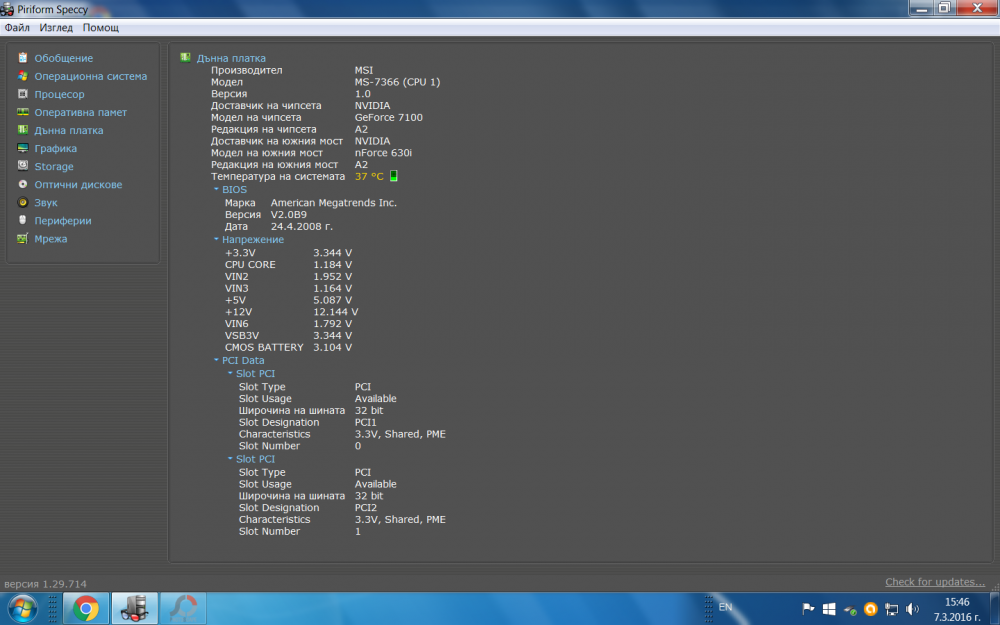Collapse the PCI Data section
This screenshot has height=625, width=1000.
[216, 360]
